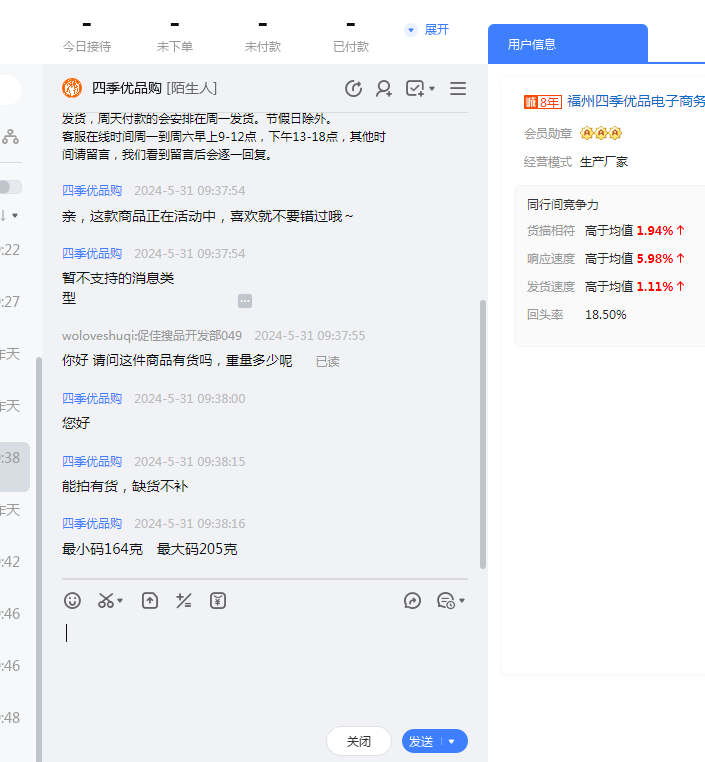Click the yen order/payment icon
Screen dimensions: 705x762
click(x=218, y=600)
